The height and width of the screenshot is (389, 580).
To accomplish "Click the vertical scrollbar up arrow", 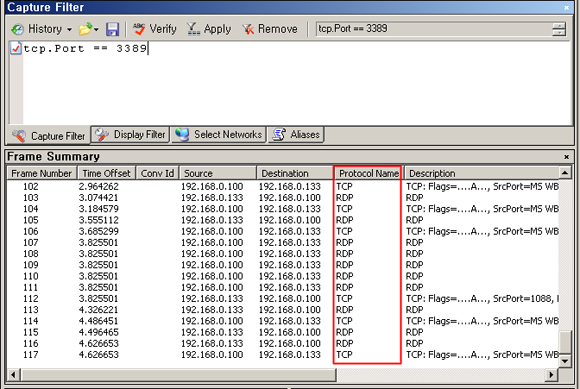I will click(565, 173).
